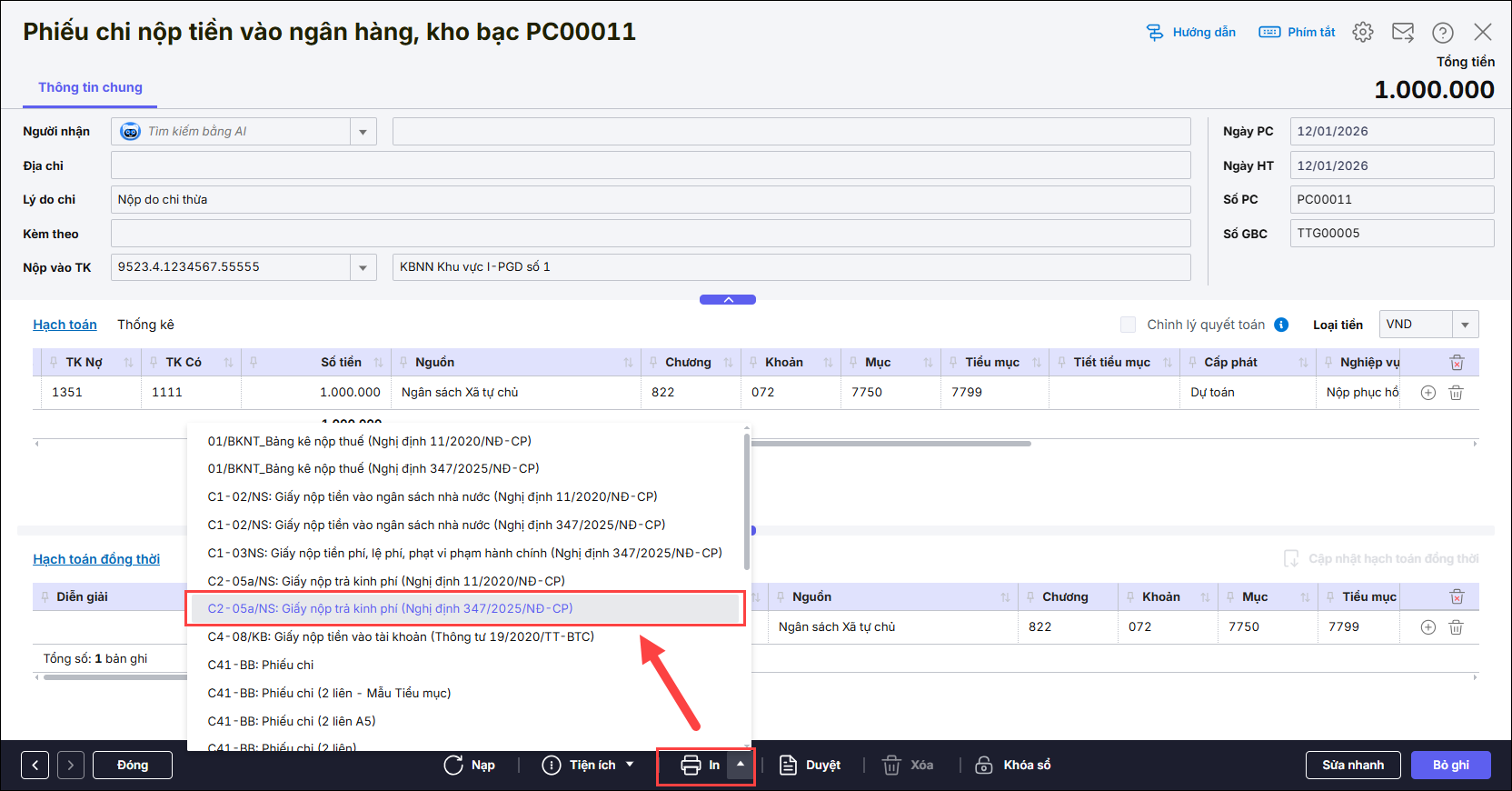Go to the previous voucher
Image resolution: width=1512 pixels, height=791 pixels.
(x=35, y=765)
